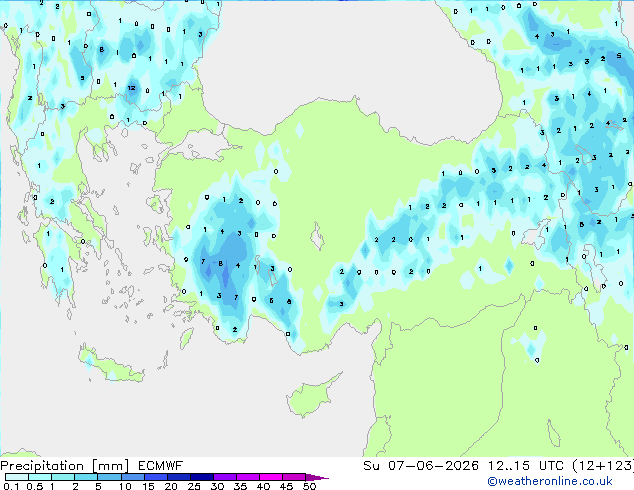This screenshot has width=634, height=490.
Task: Click the 1–2 mm legend color box
Action: [63, 477]
